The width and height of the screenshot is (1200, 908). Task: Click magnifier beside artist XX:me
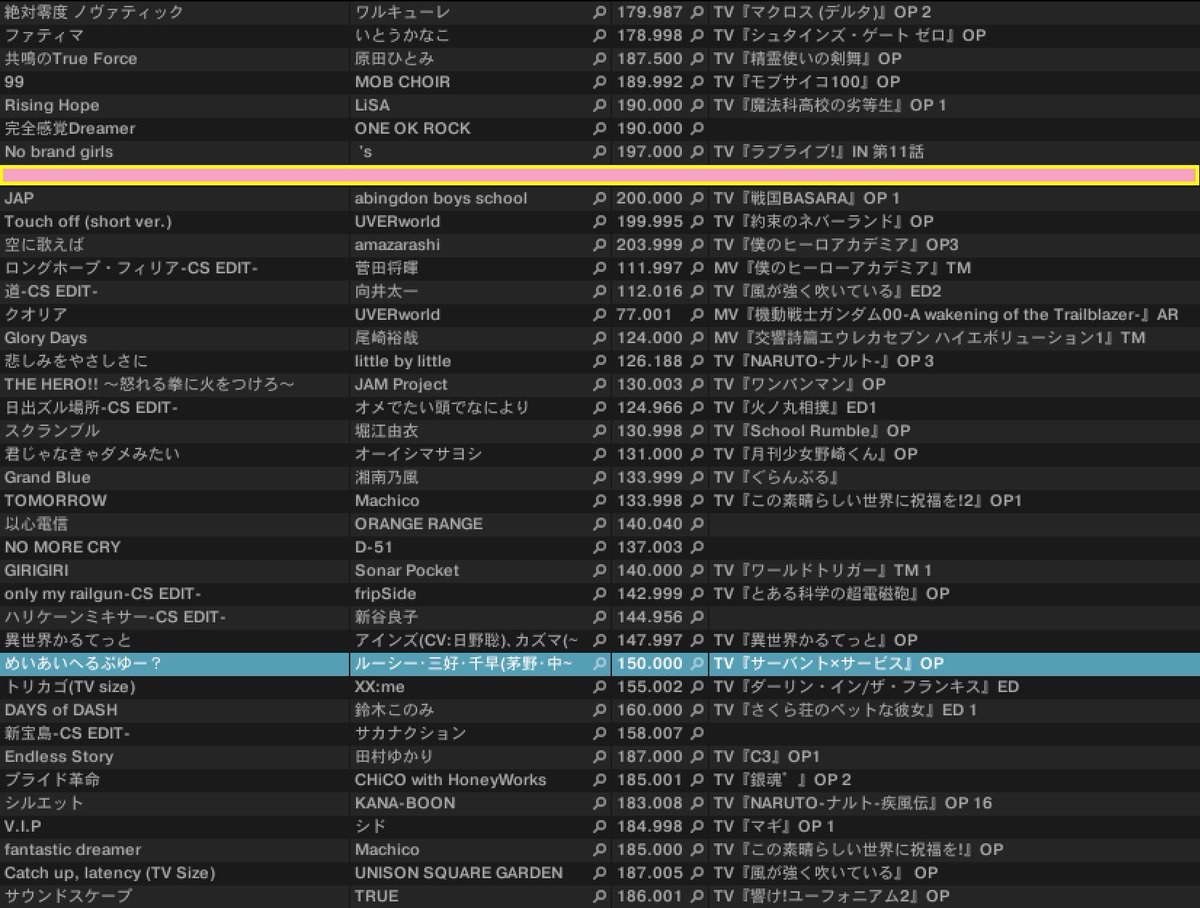pos(599,687)
